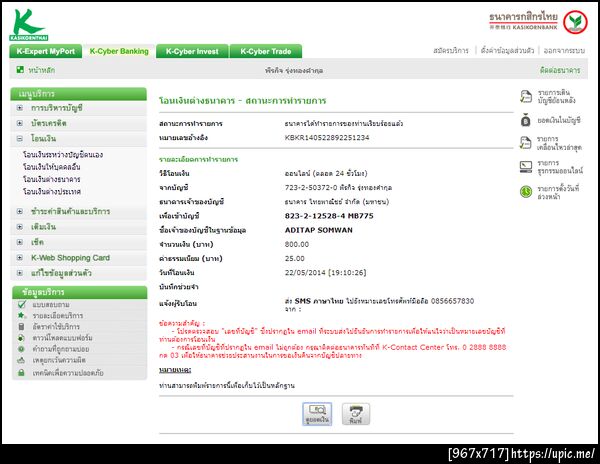Click the สมัครบริการ link

[451, 50]
